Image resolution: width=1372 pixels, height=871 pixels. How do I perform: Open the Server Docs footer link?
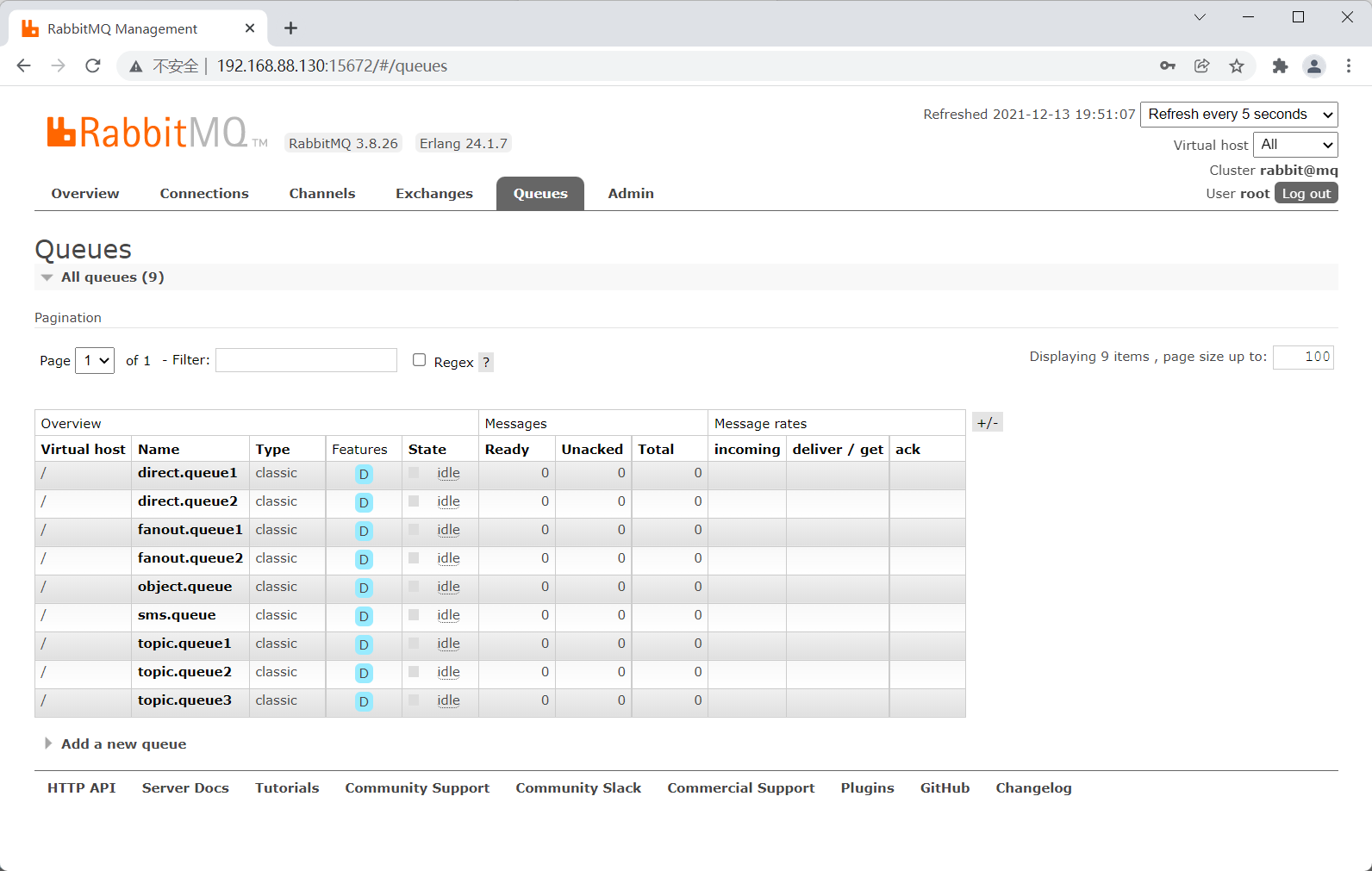(185, 788)
